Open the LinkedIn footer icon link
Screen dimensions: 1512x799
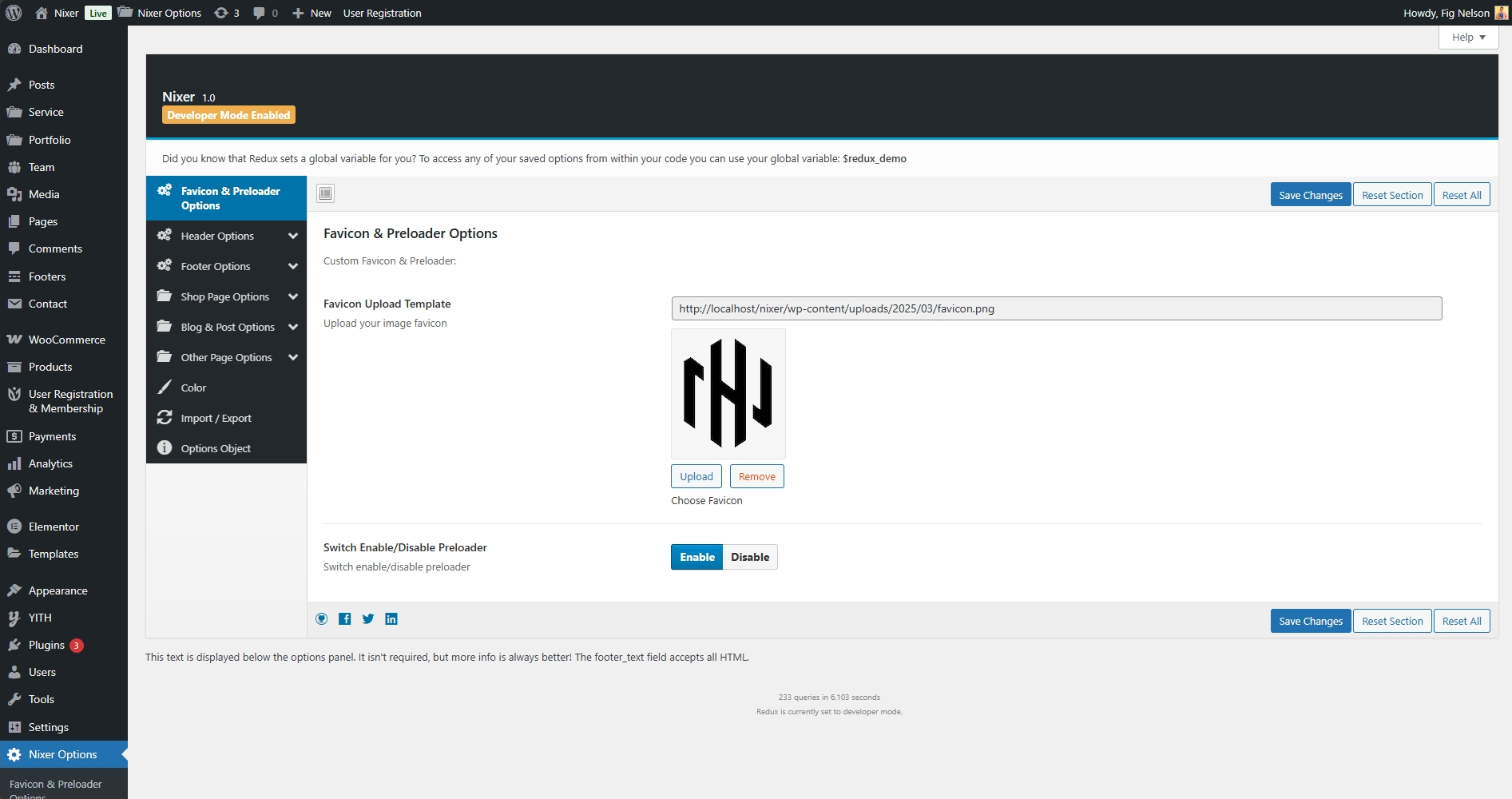391,618
